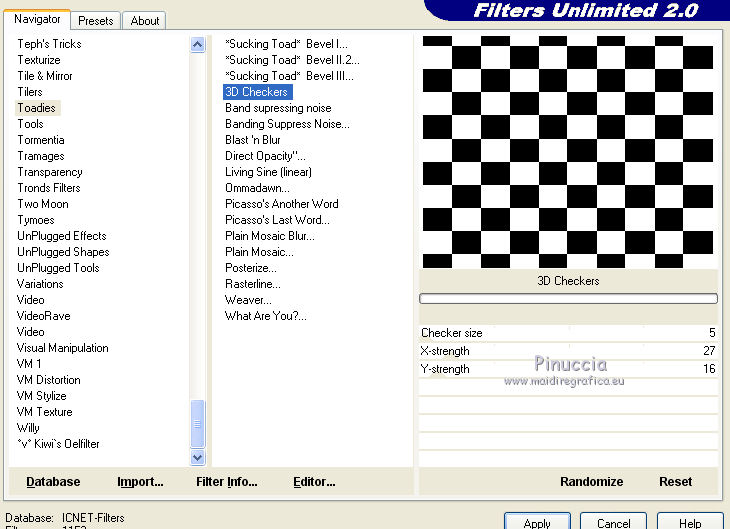Choose Living Sine (linear) filter
This screenshot has height=529, width=730.
point(269,172)
